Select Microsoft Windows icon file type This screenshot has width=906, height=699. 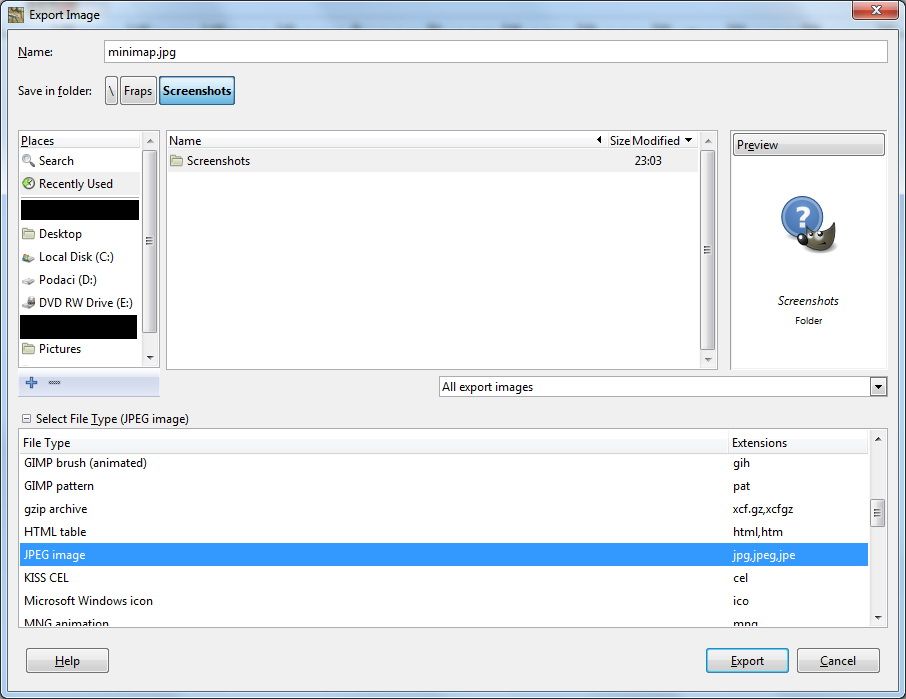click(x=88, y=601)
